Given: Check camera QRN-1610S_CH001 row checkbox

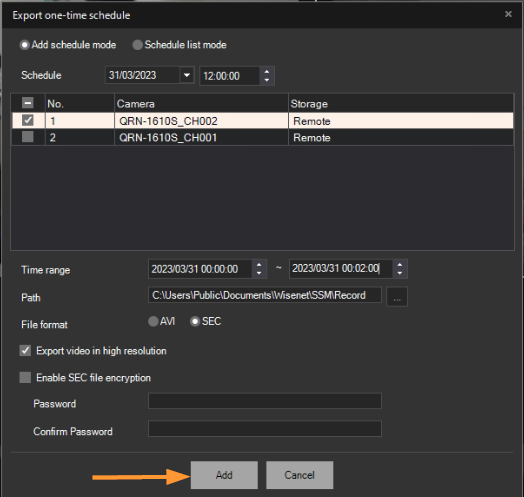Looking at the screenshot, I should click(28, 137).
